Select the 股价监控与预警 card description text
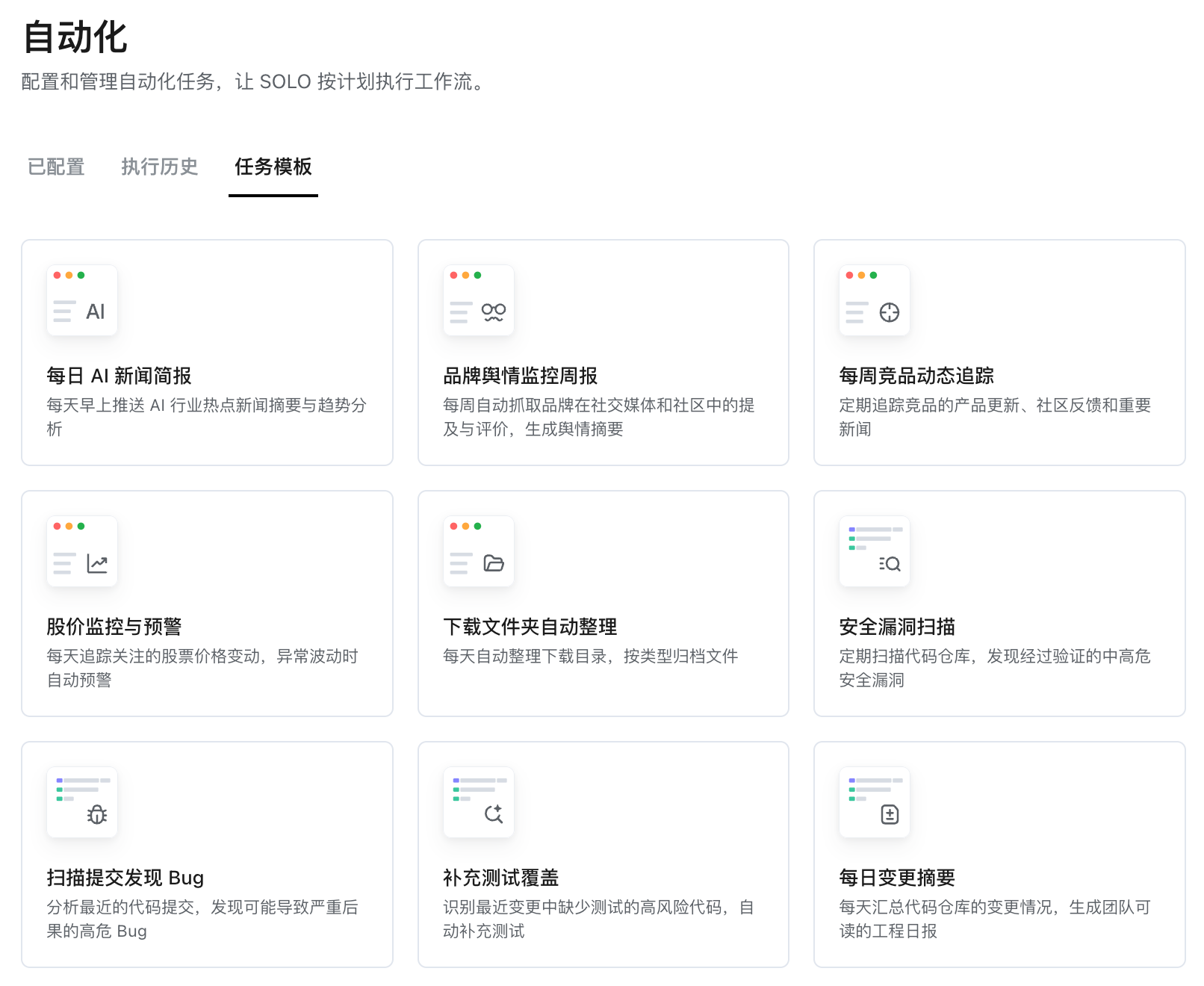This screenshot has width=1204, height=986. coord(202,668)
